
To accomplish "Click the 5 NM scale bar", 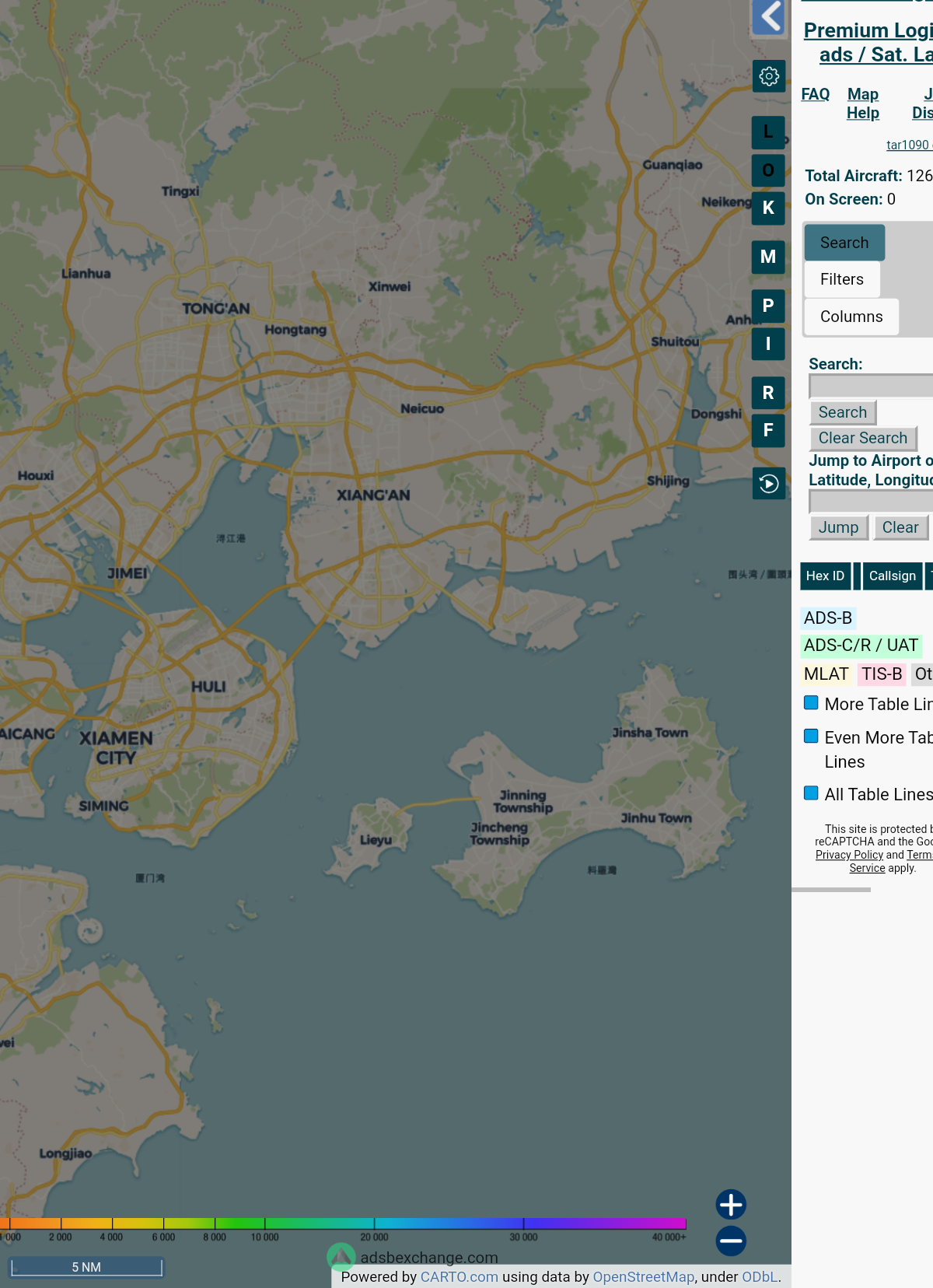I will click(86, 1267).
